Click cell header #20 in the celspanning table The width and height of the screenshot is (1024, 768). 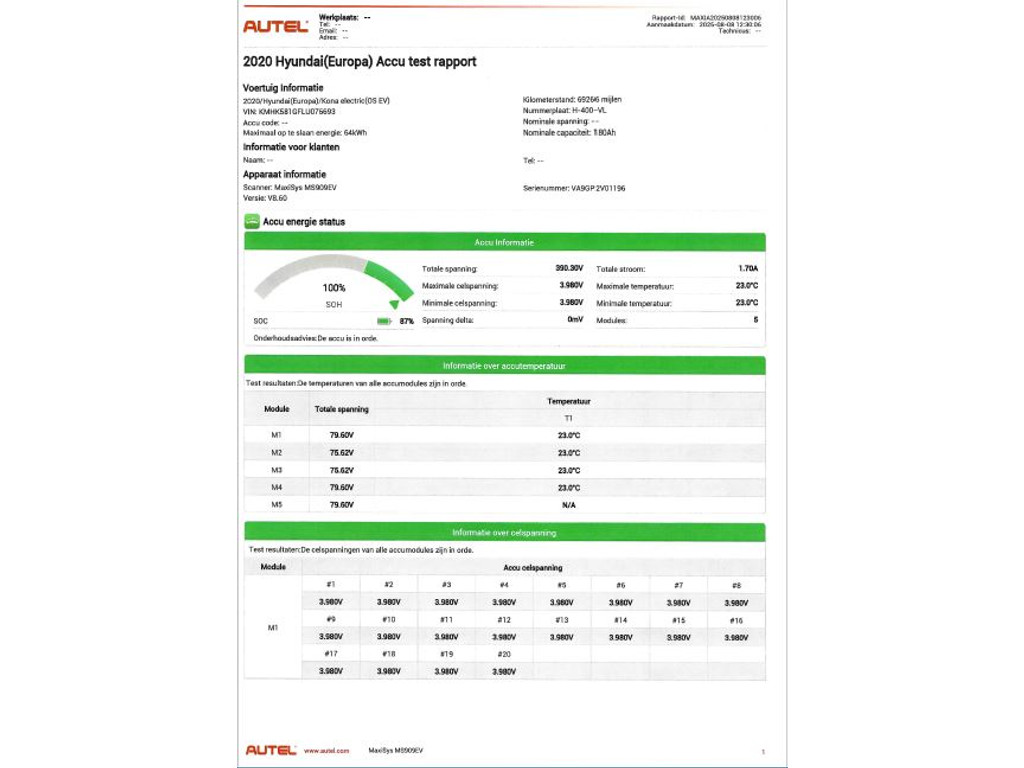tap(504, 654)
